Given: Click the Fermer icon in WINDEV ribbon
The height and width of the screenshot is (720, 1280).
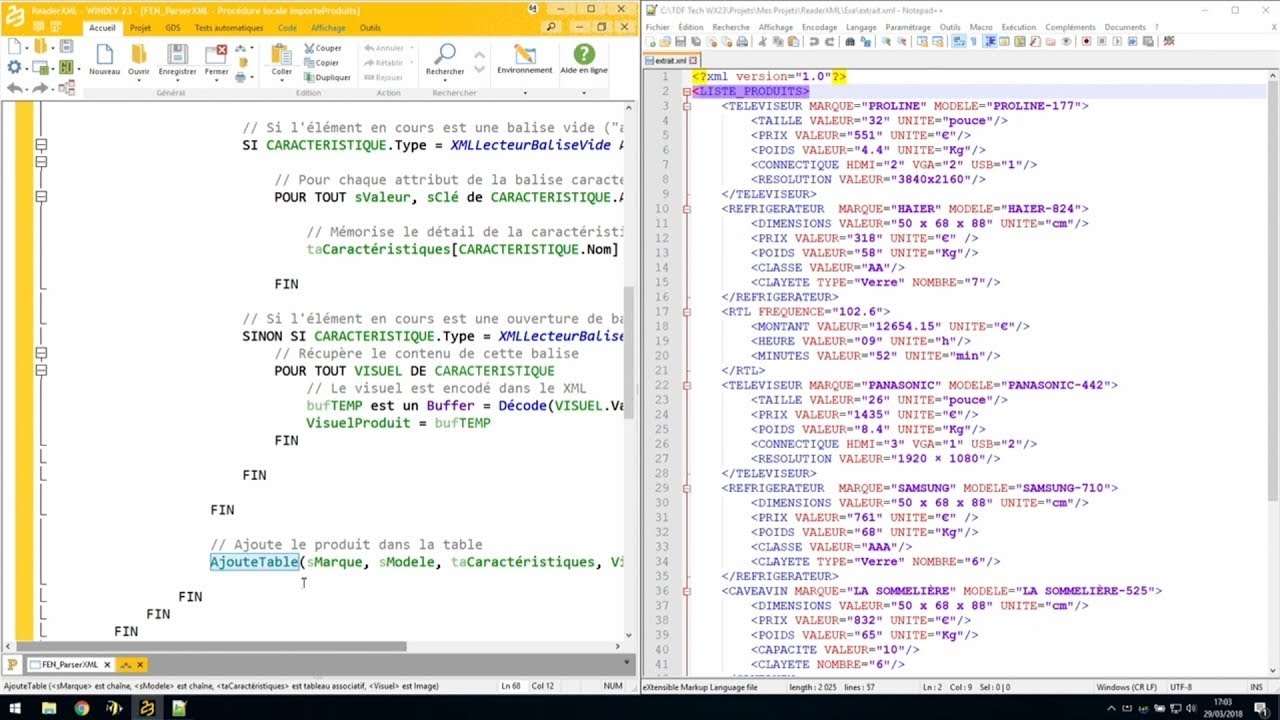Looking at the screenshot, I should 216,54.
